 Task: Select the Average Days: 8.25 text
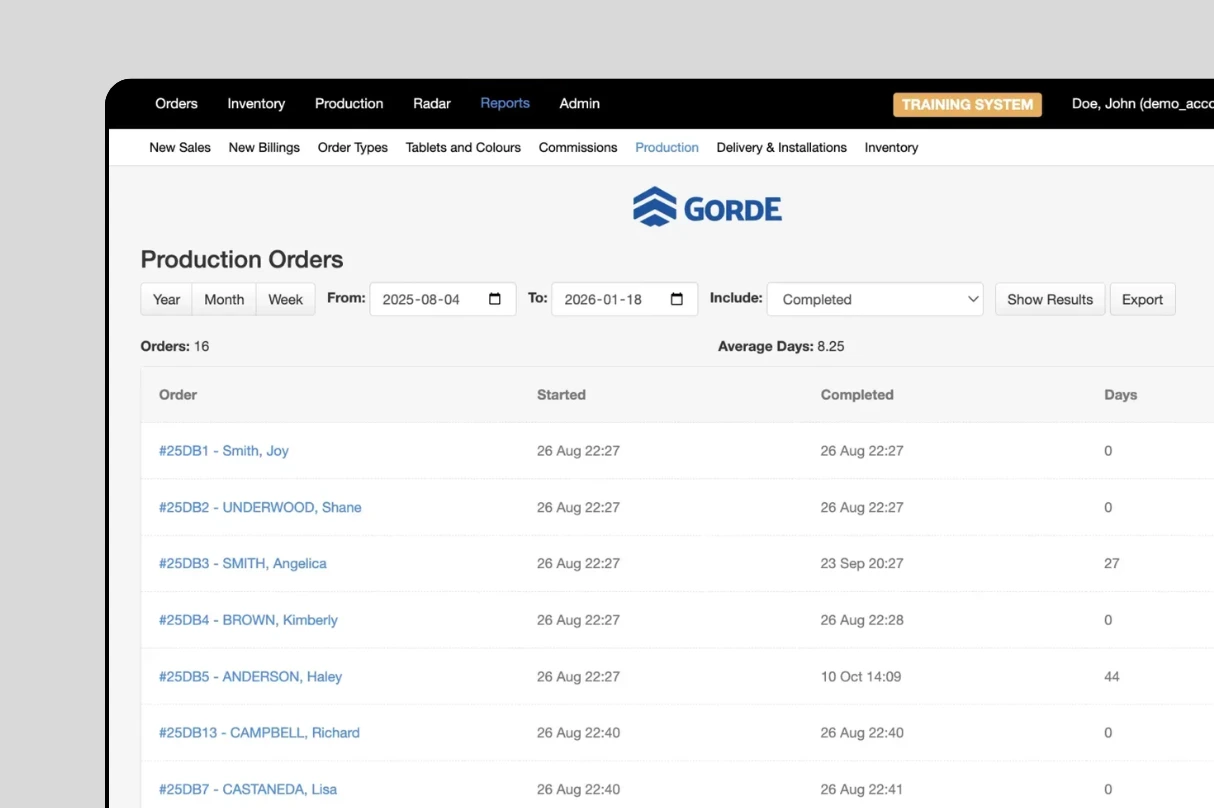click(781, 346)
